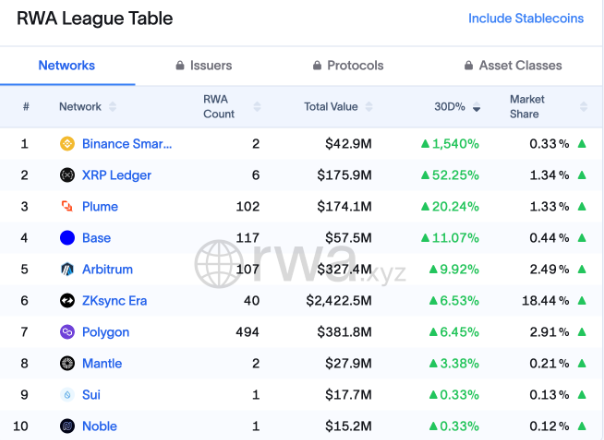Screen dimensions: 604x440
Task: Click the blue Base network icon
Action: [x=67, y=238]
